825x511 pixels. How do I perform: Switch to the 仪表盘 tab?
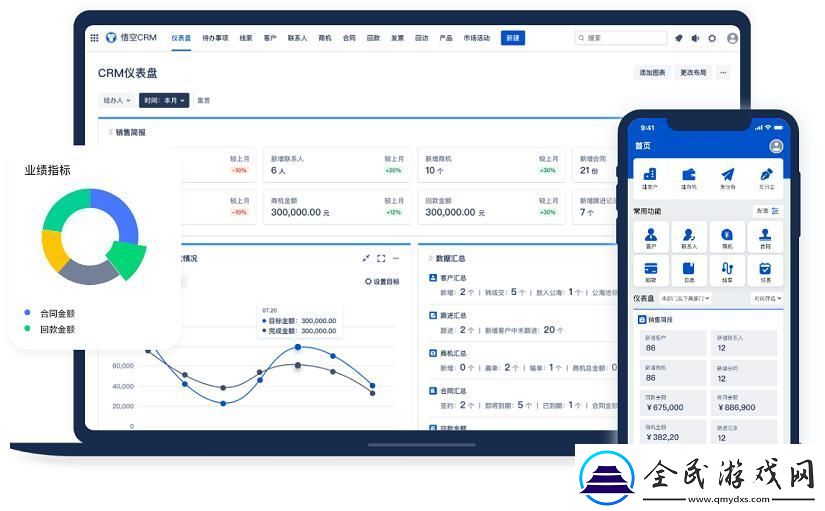coord(181,38)
